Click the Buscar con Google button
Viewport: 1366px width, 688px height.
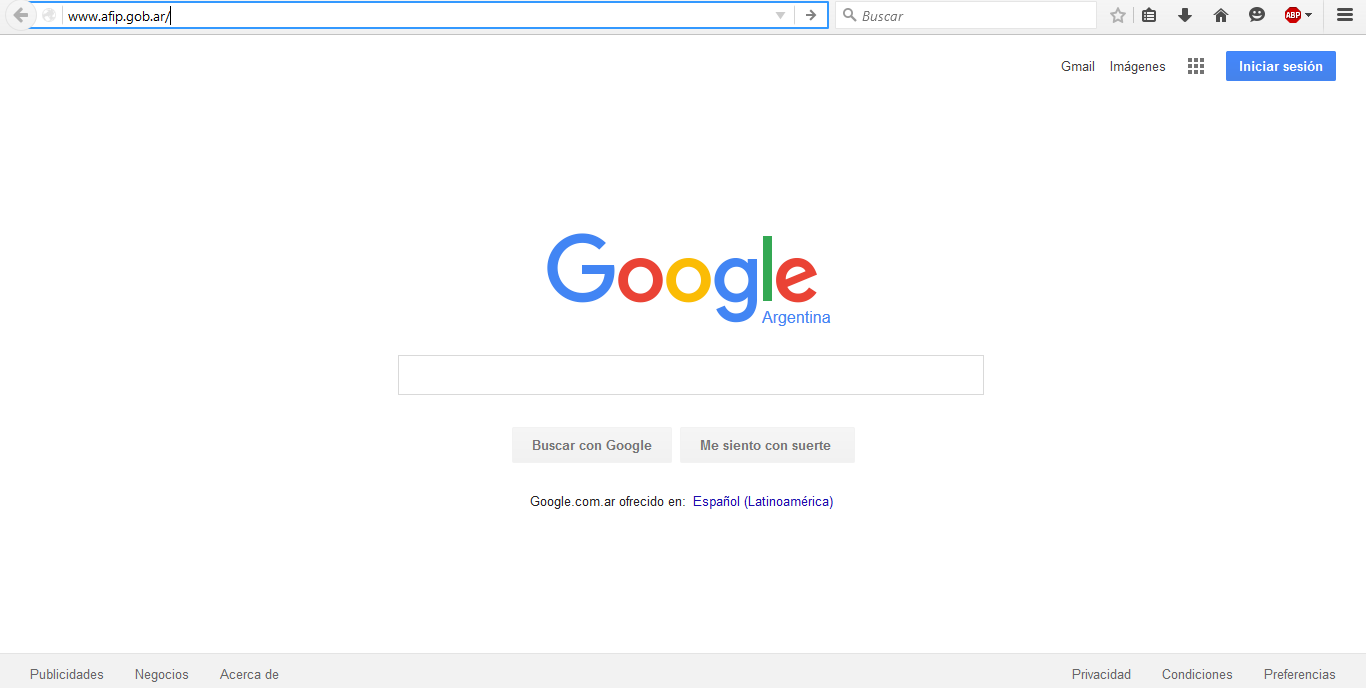592,445
